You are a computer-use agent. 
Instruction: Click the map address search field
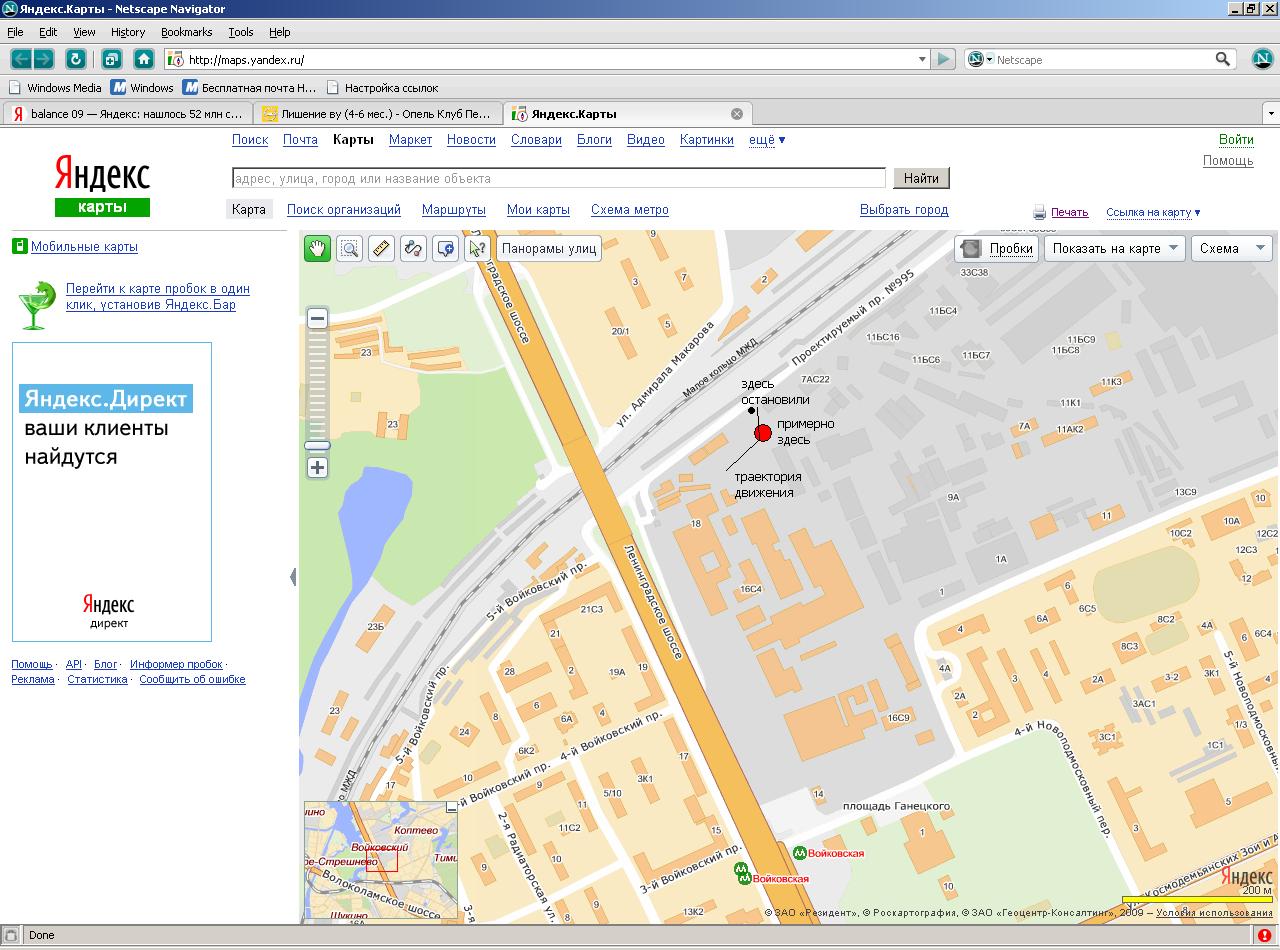click(559, 178)
